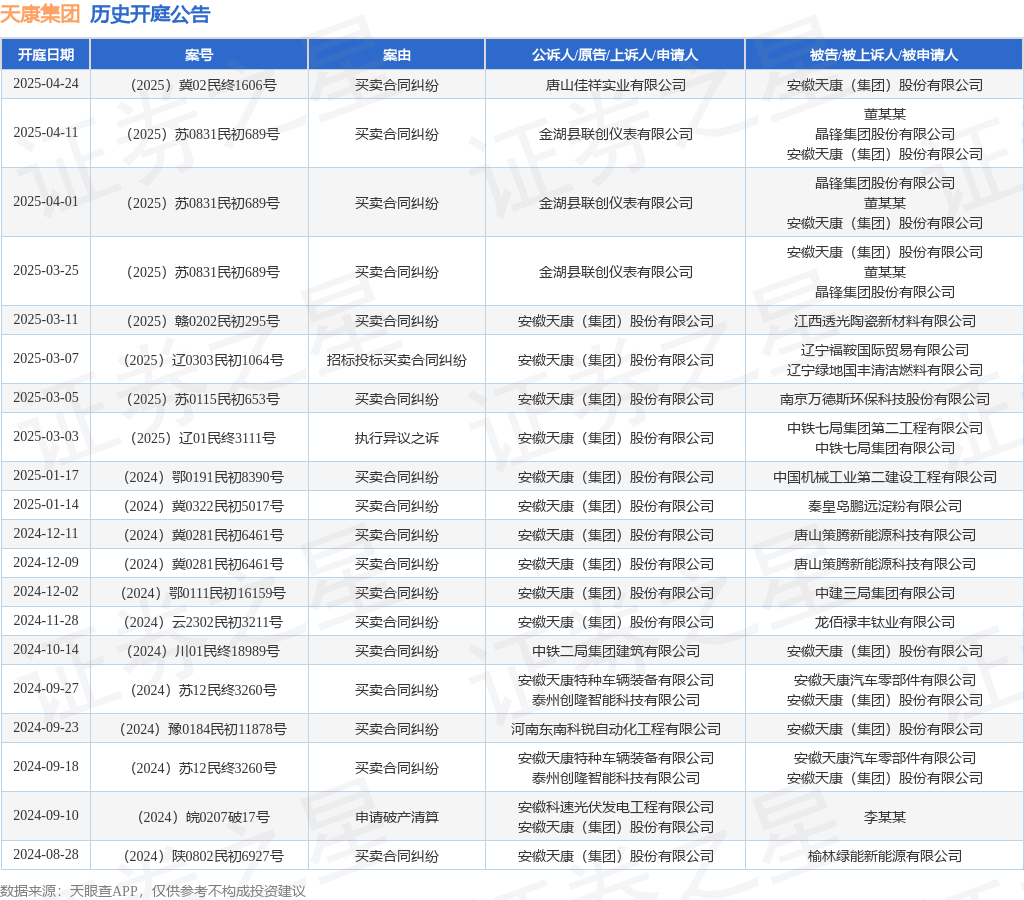Click defendant 中铁七局集团第二工程有限公司
Screen dimensions: 1024x900
[884, 428]
